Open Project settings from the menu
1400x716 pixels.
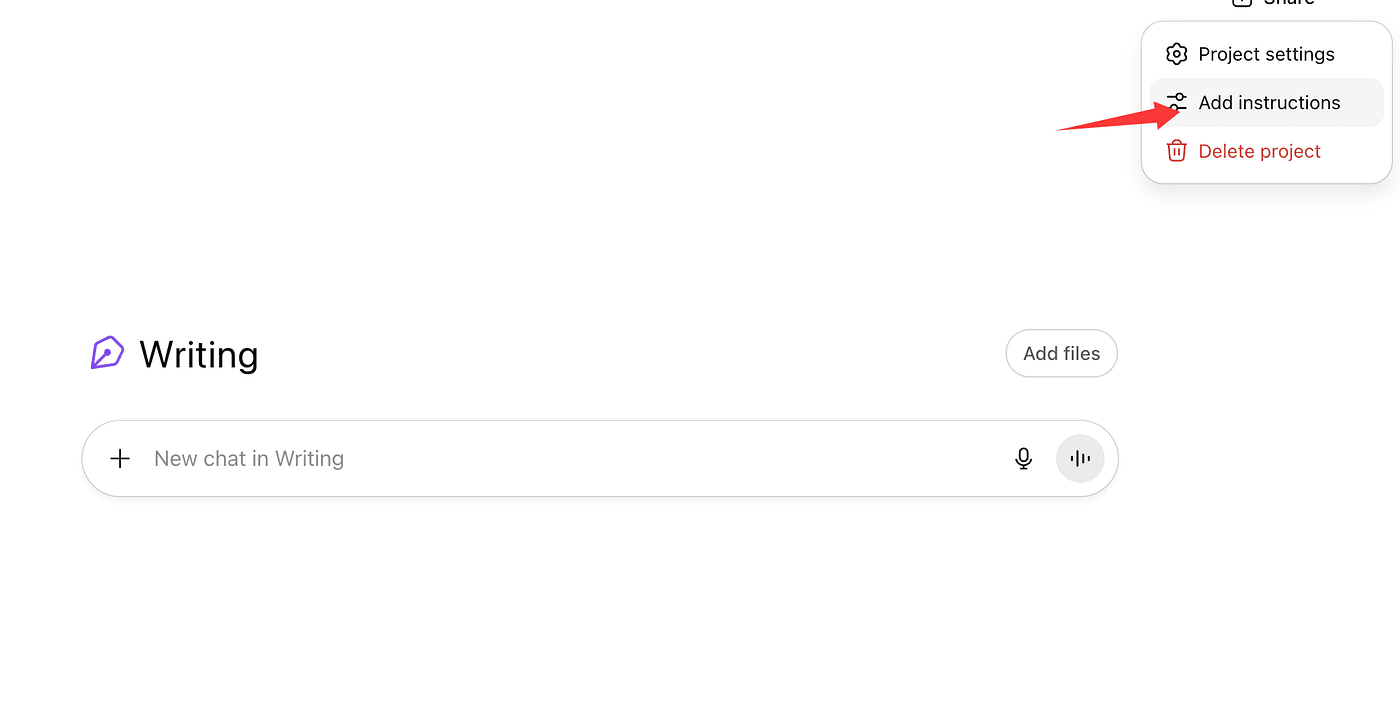coord(1266,54)
